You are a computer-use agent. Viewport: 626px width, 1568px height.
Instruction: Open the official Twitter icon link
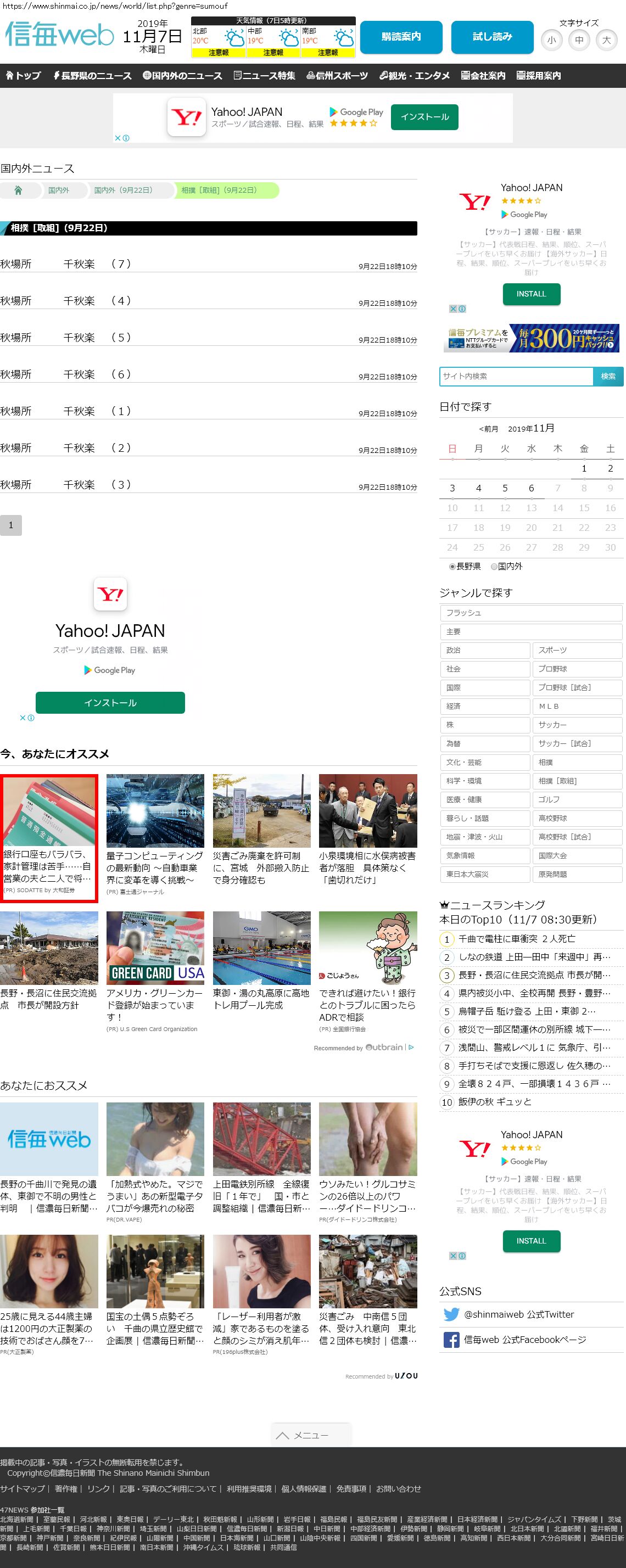(451, 1314)
